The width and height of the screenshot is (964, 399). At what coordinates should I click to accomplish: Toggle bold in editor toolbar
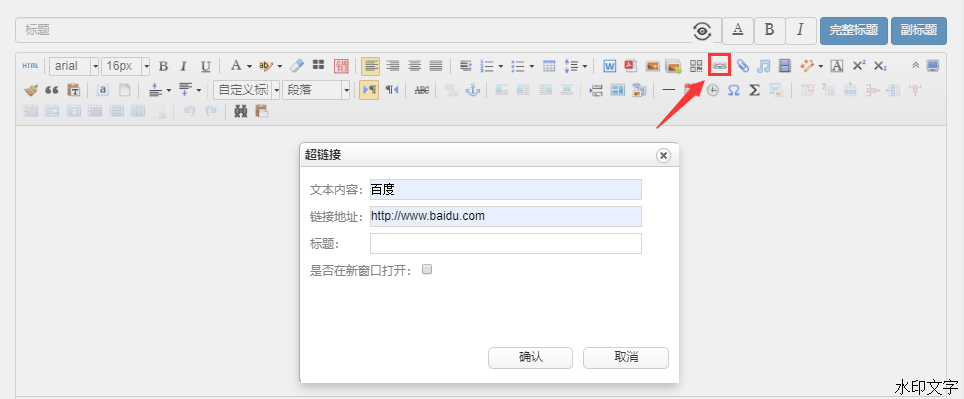pos(163,66)
